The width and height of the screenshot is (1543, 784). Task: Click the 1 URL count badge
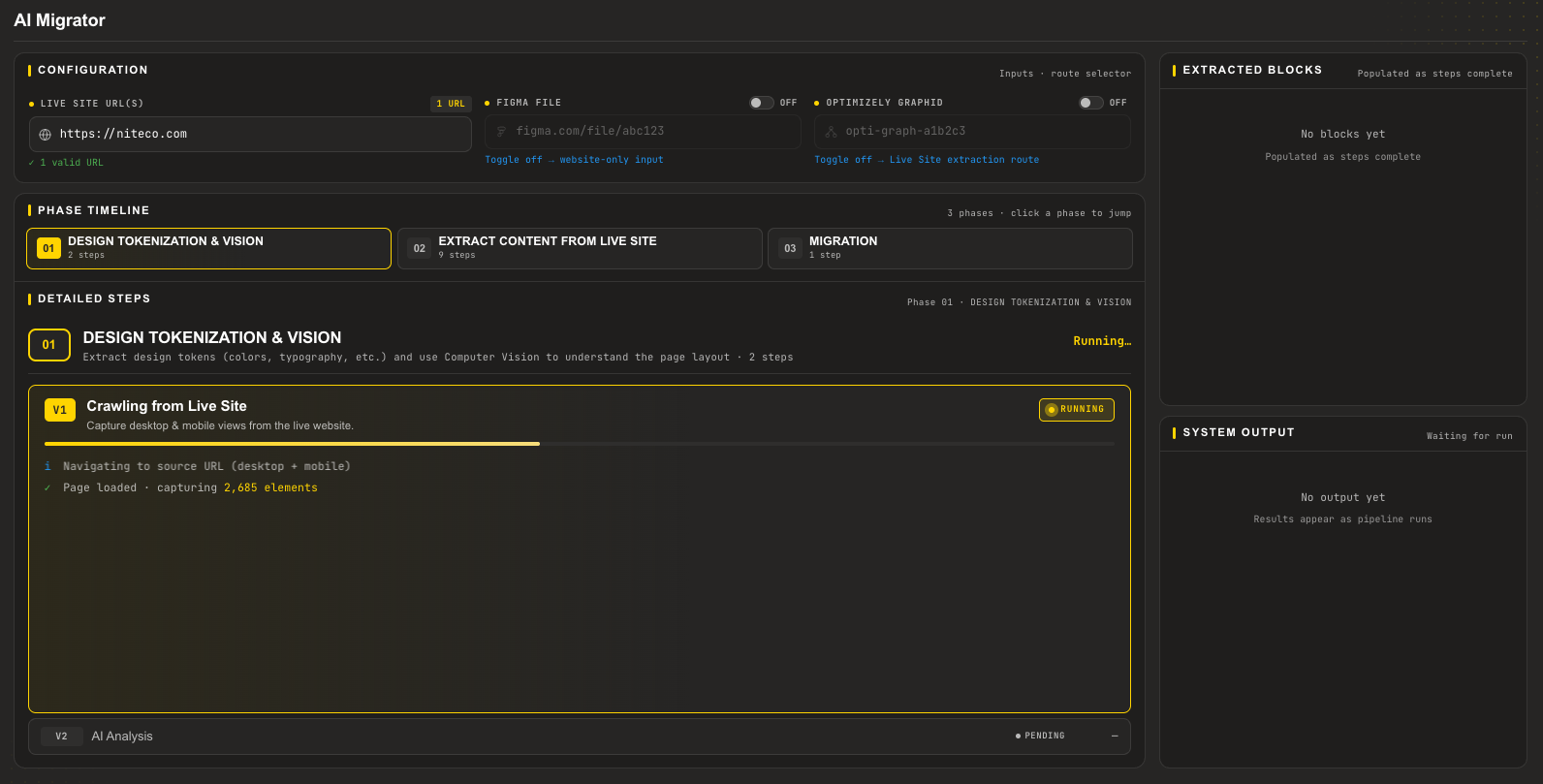tap(451, 104)
